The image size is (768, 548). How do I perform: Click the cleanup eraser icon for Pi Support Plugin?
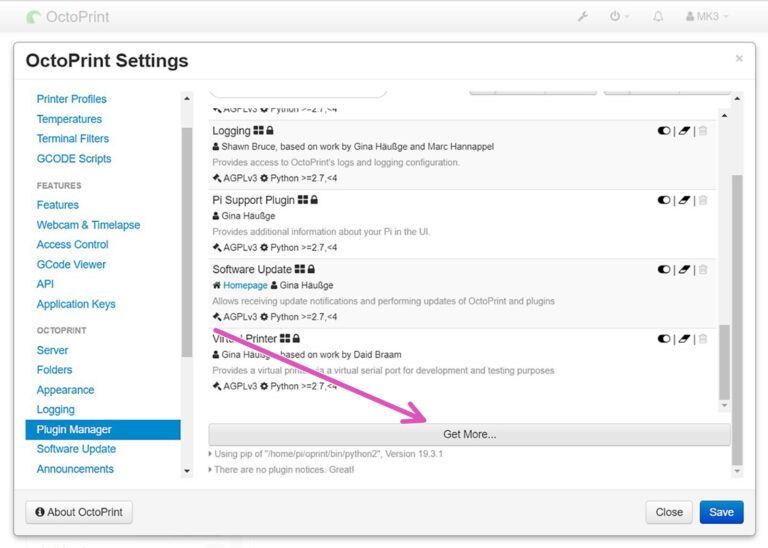(x=684, y=200)
